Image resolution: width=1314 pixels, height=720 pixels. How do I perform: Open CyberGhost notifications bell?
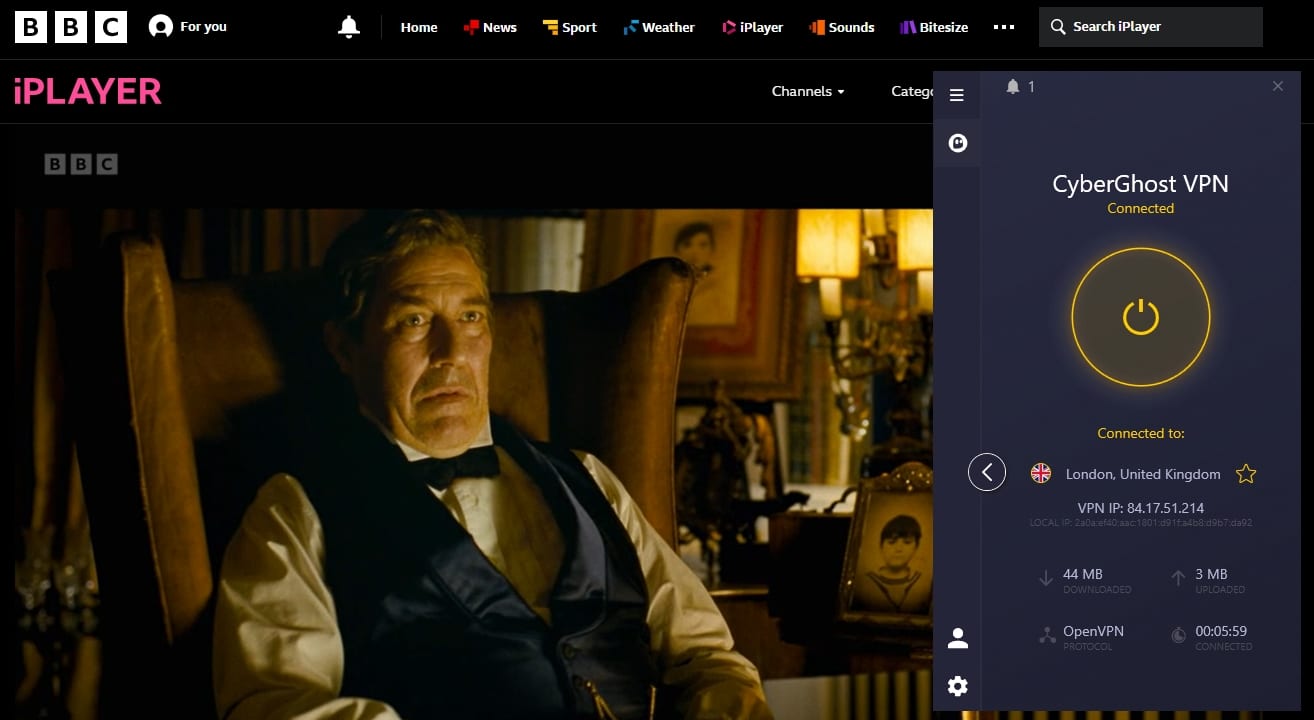(1013, 87)
